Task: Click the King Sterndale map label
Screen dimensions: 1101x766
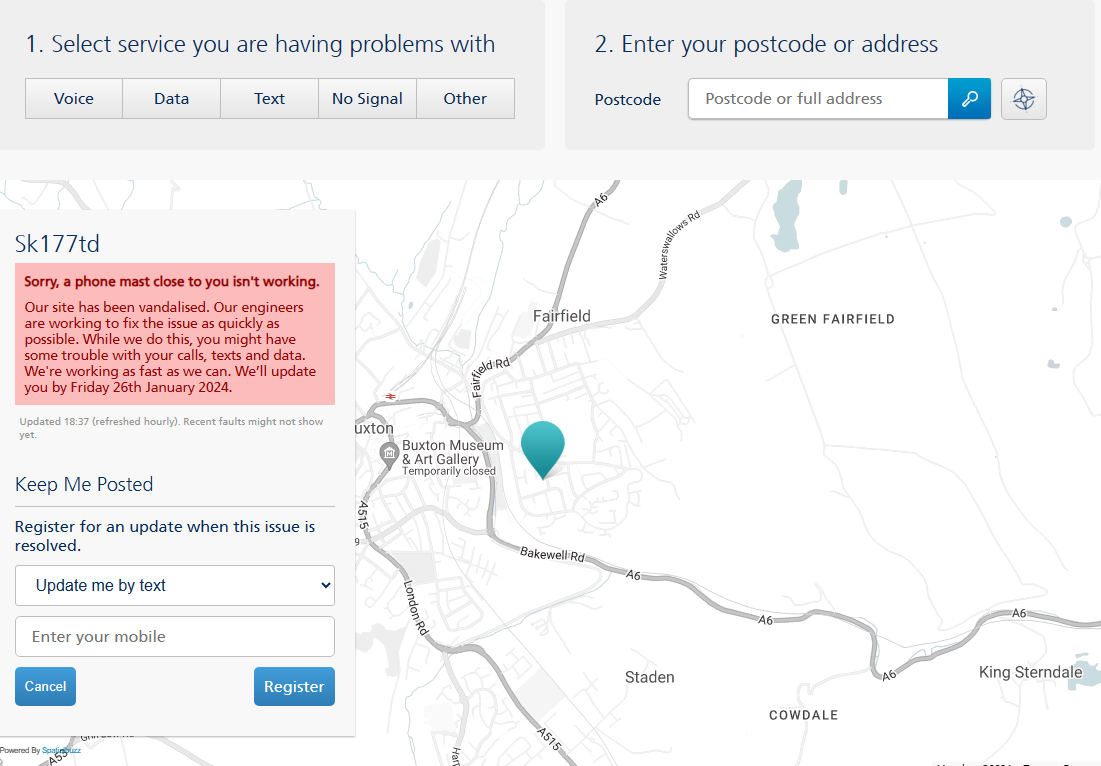Action: [x=1030, y=672]
